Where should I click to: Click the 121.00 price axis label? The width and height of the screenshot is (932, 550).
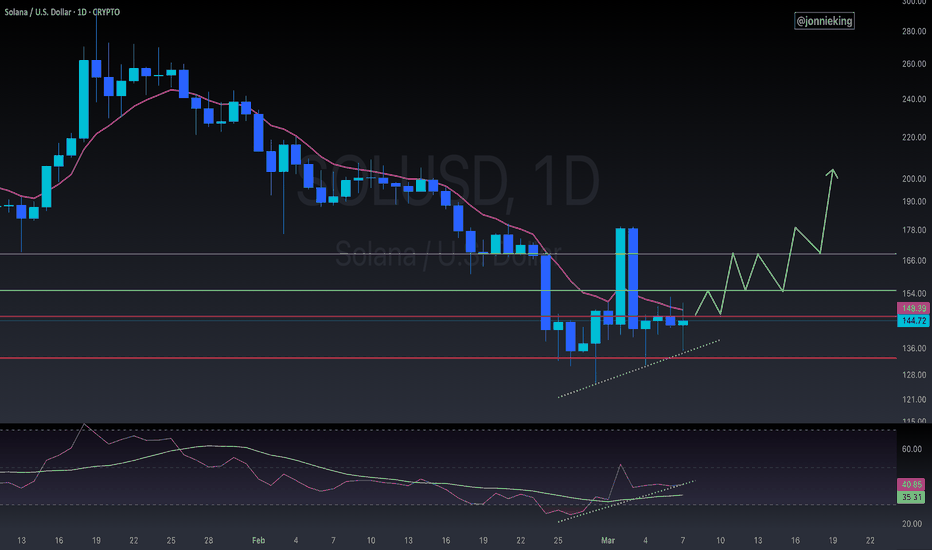(914, 399)
